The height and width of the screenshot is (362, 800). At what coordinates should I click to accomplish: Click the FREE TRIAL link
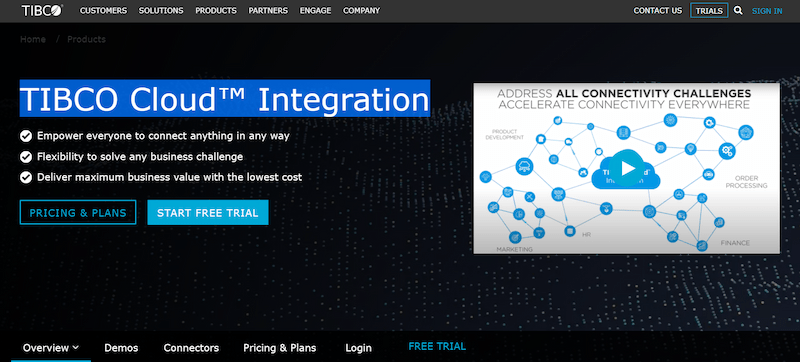(437, 347)
